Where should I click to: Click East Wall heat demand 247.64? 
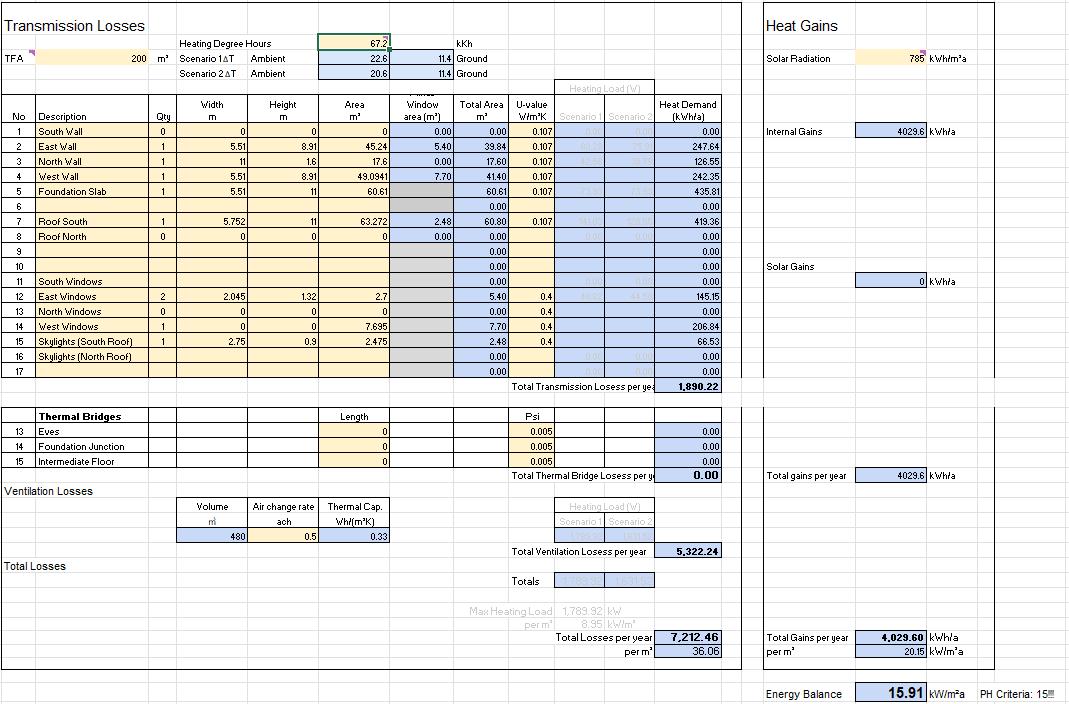coord(688,147)
